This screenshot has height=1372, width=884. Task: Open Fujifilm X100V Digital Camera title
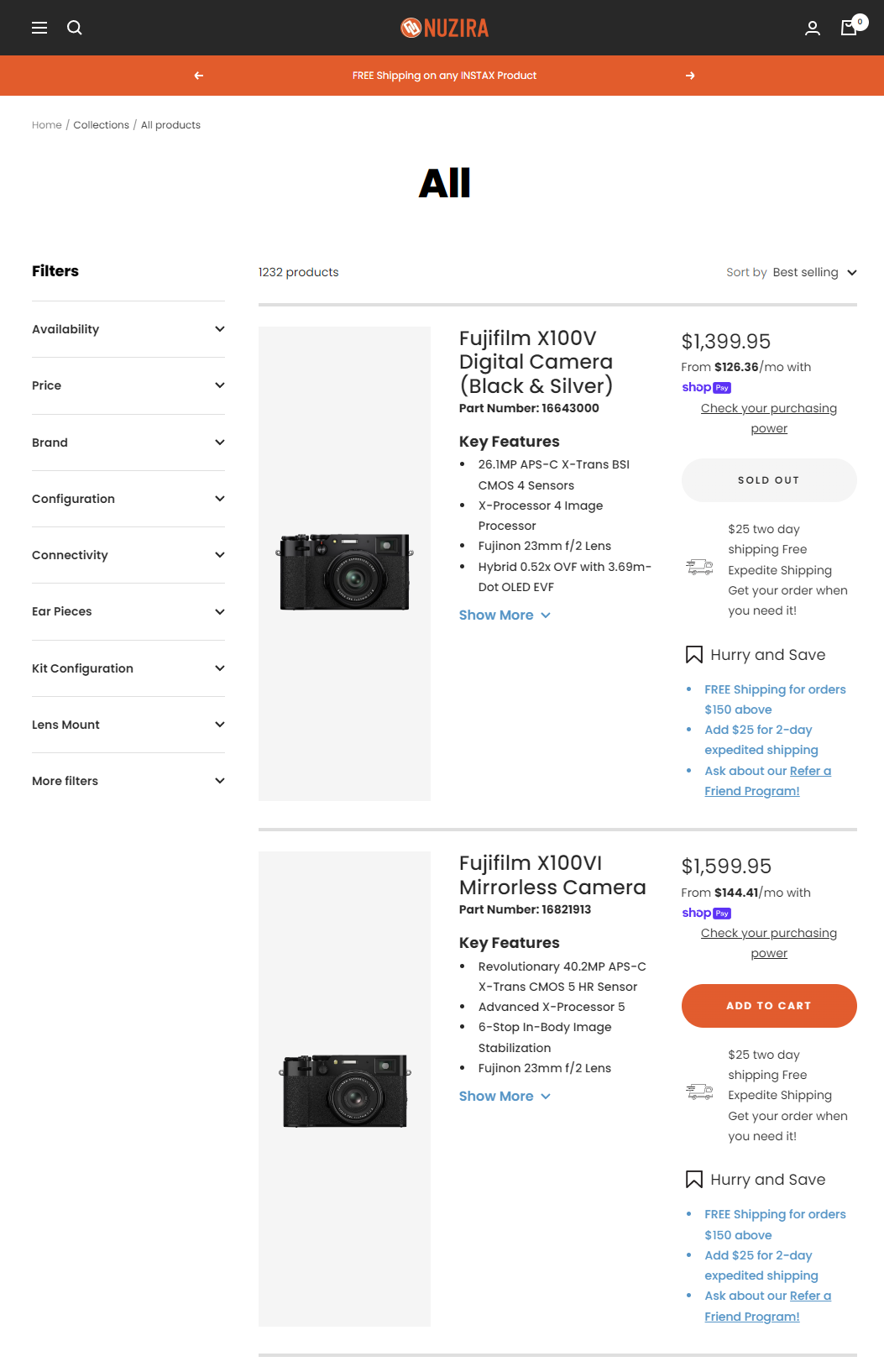coord(536,362)
